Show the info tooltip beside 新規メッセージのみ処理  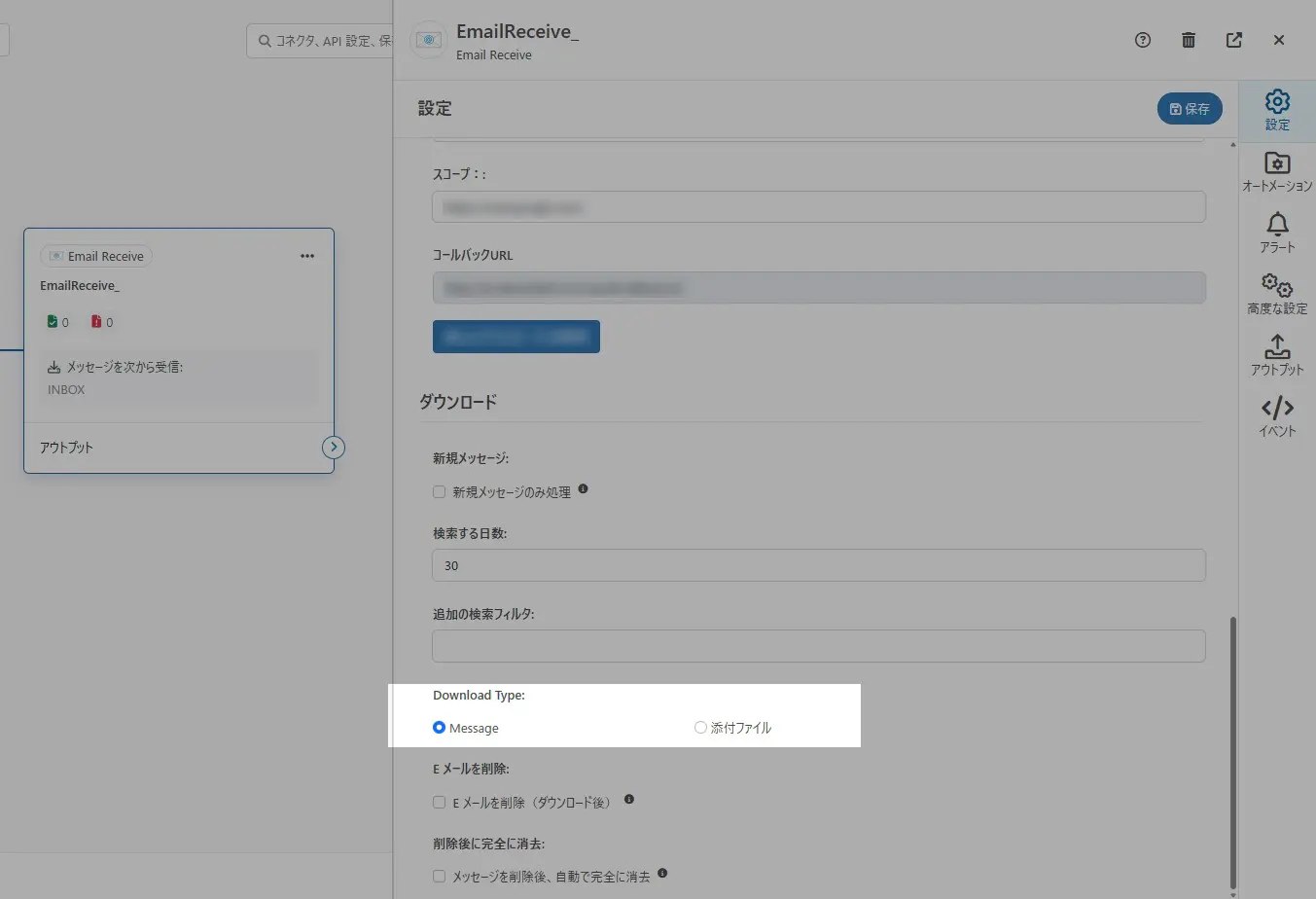[583, 490]
